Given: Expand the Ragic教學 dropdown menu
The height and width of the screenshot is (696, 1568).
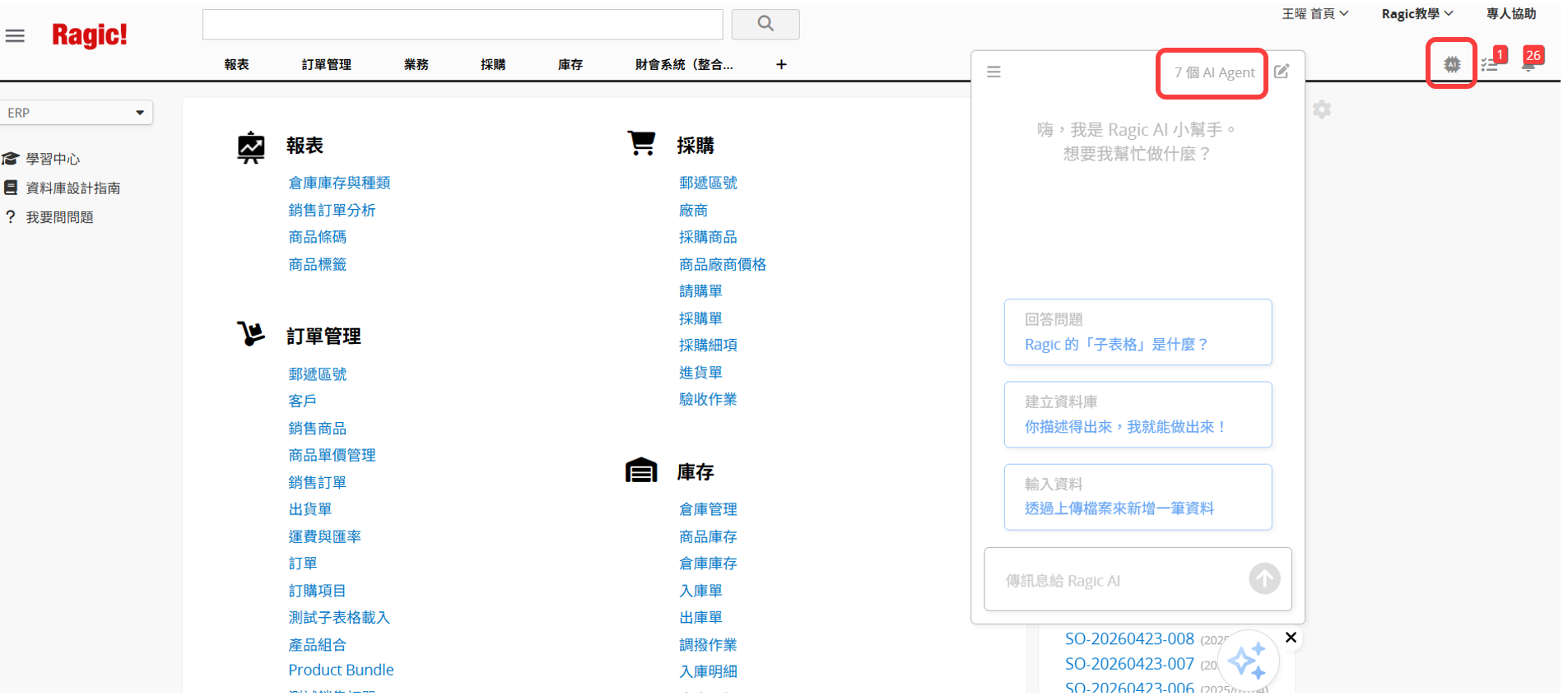Looking at the screenshot, I should pos(1417,13).
